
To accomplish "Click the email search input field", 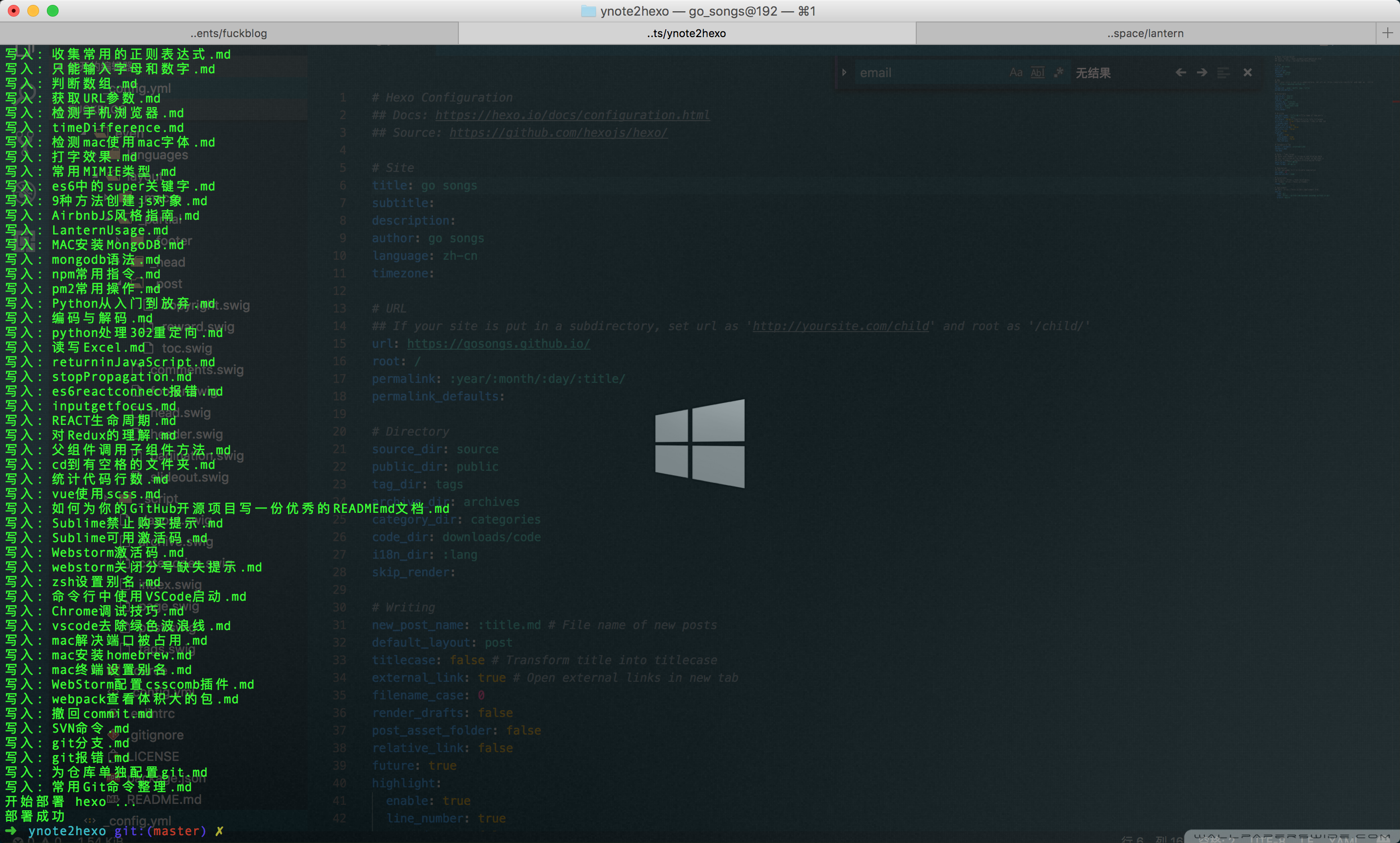I will pos(926,73).
